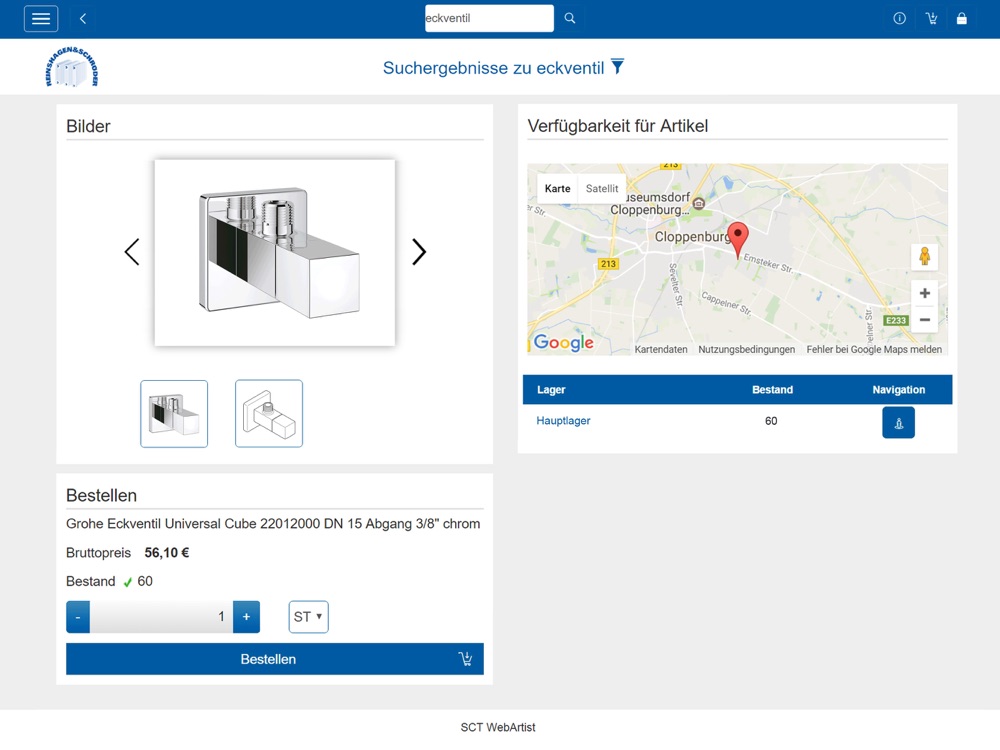
Task: Click the lock login icon
Action: pyautogui.click(x=962, y=18)
